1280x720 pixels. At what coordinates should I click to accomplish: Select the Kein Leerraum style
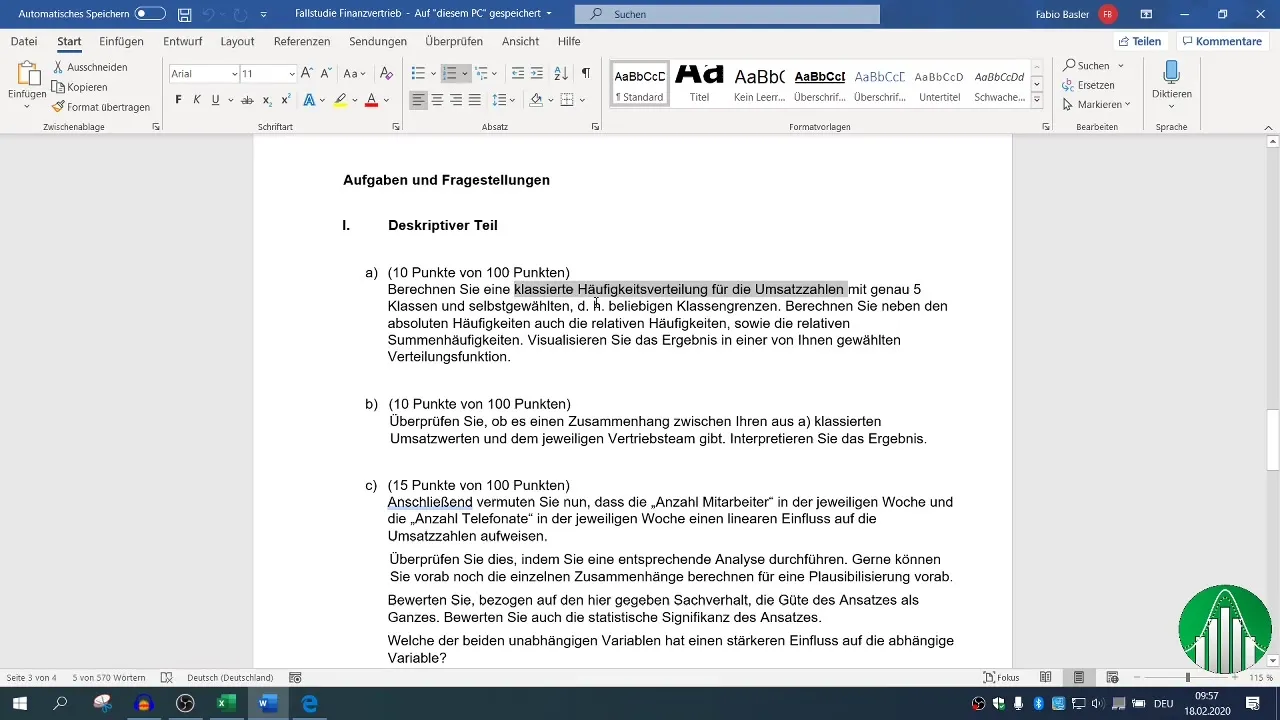(x=759, y=84)
